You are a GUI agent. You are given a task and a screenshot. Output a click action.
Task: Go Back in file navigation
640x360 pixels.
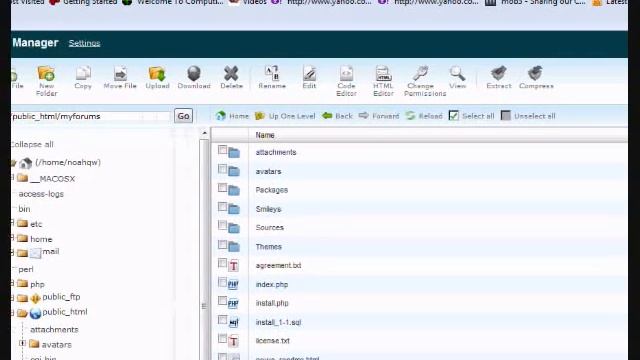point(337,116)
